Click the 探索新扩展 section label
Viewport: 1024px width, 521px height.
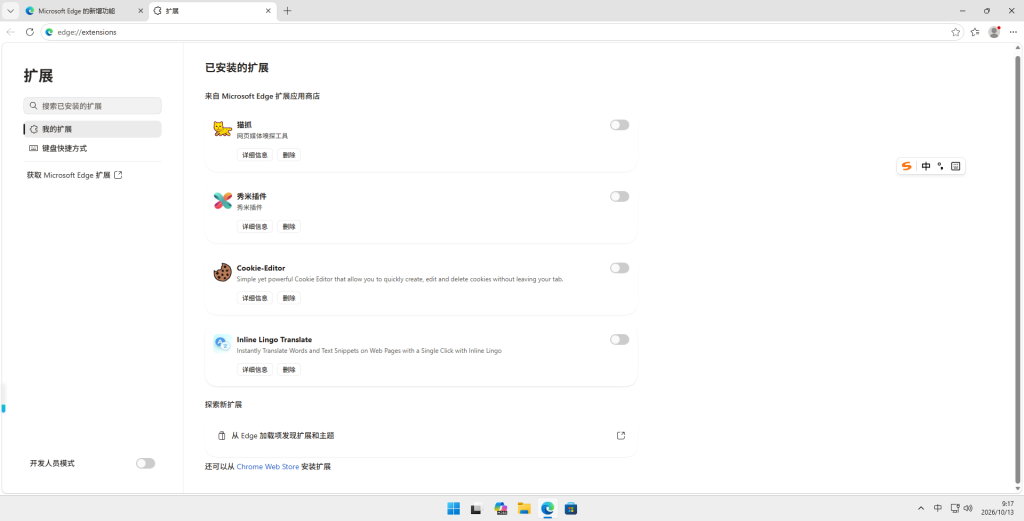223,405
